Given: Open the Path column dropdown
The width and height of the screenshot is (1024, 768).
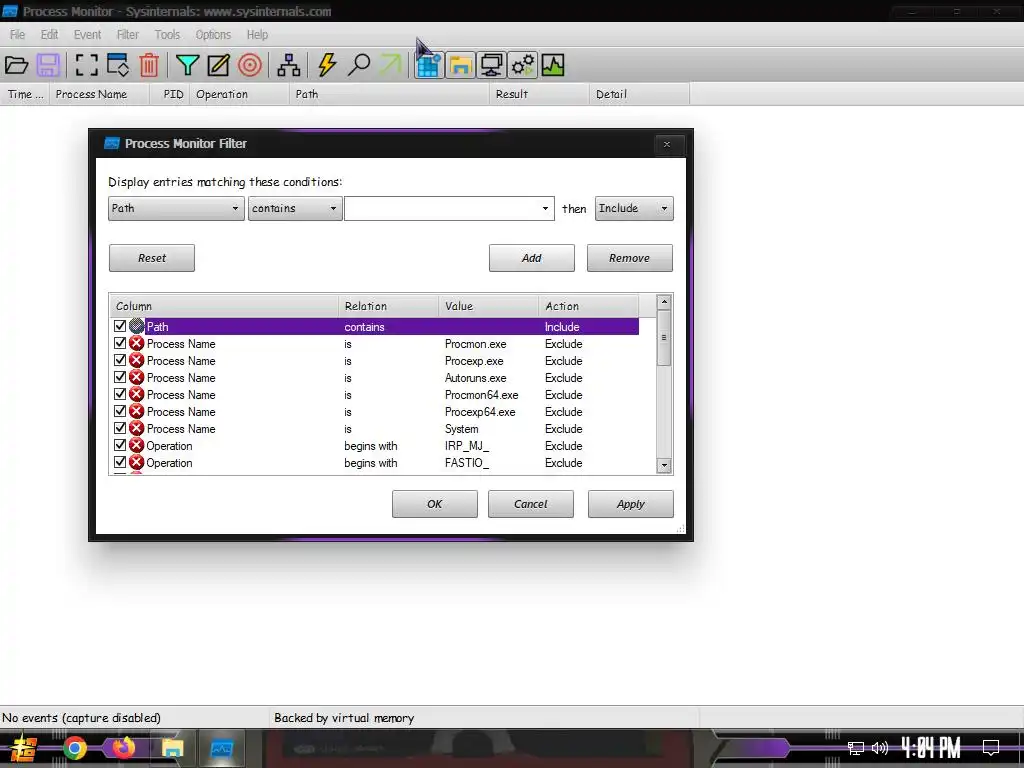Looking at the screenshot, I should [x=176, y=208].
